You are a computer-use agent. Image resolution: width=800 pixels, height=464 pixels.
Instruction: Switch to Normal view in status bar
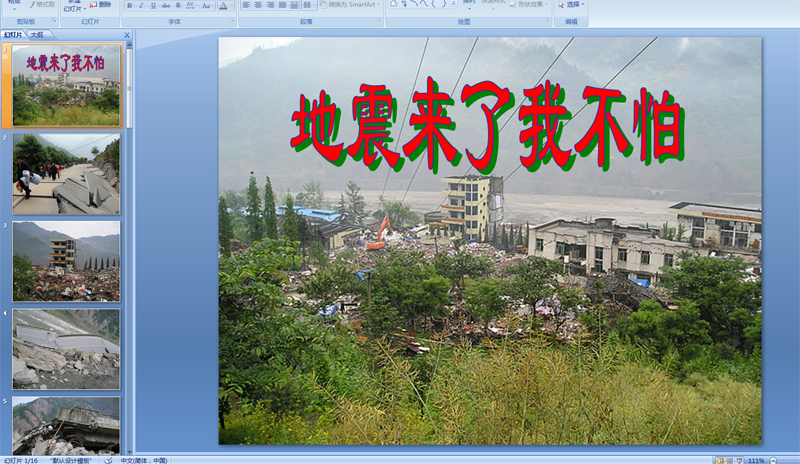[x=720, y=460]
